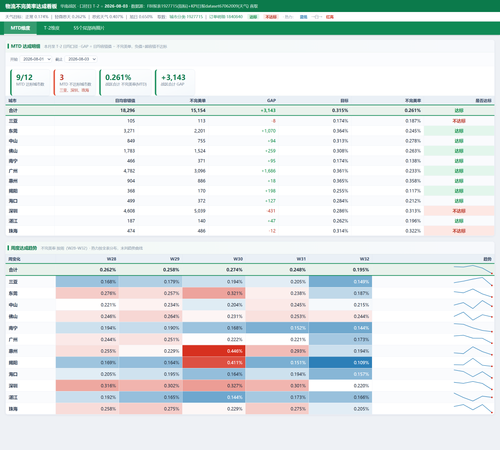Click the total W30 value 0.274%

tap(234, 270)
